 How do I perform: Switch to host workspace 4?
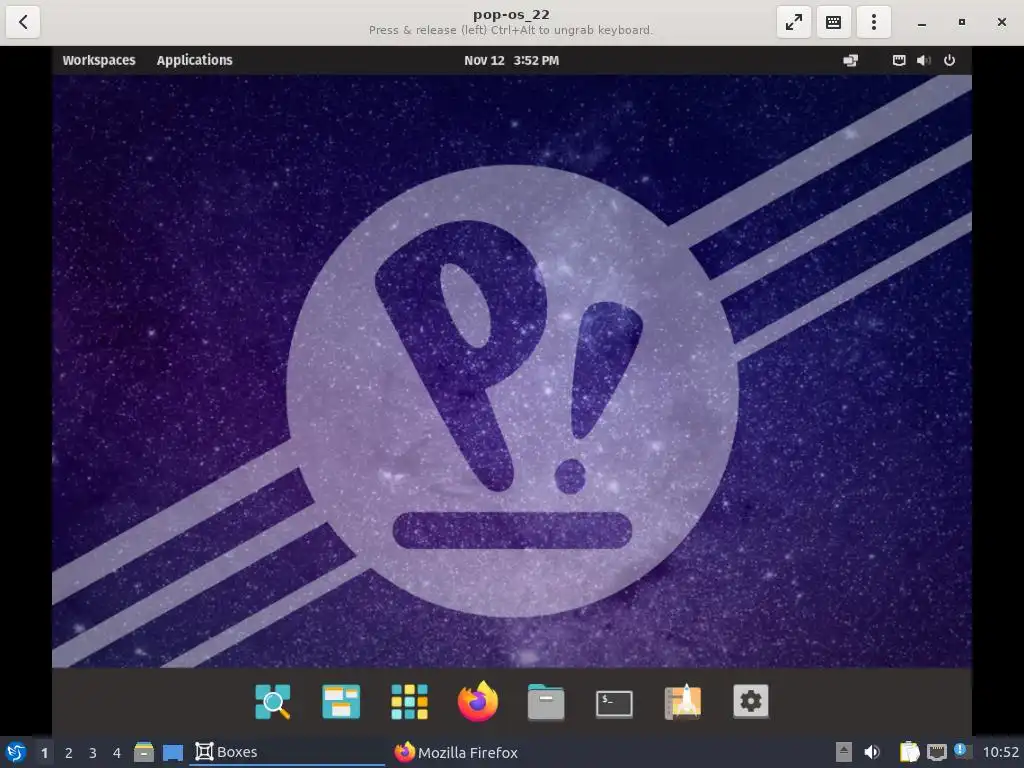point(117,753)
